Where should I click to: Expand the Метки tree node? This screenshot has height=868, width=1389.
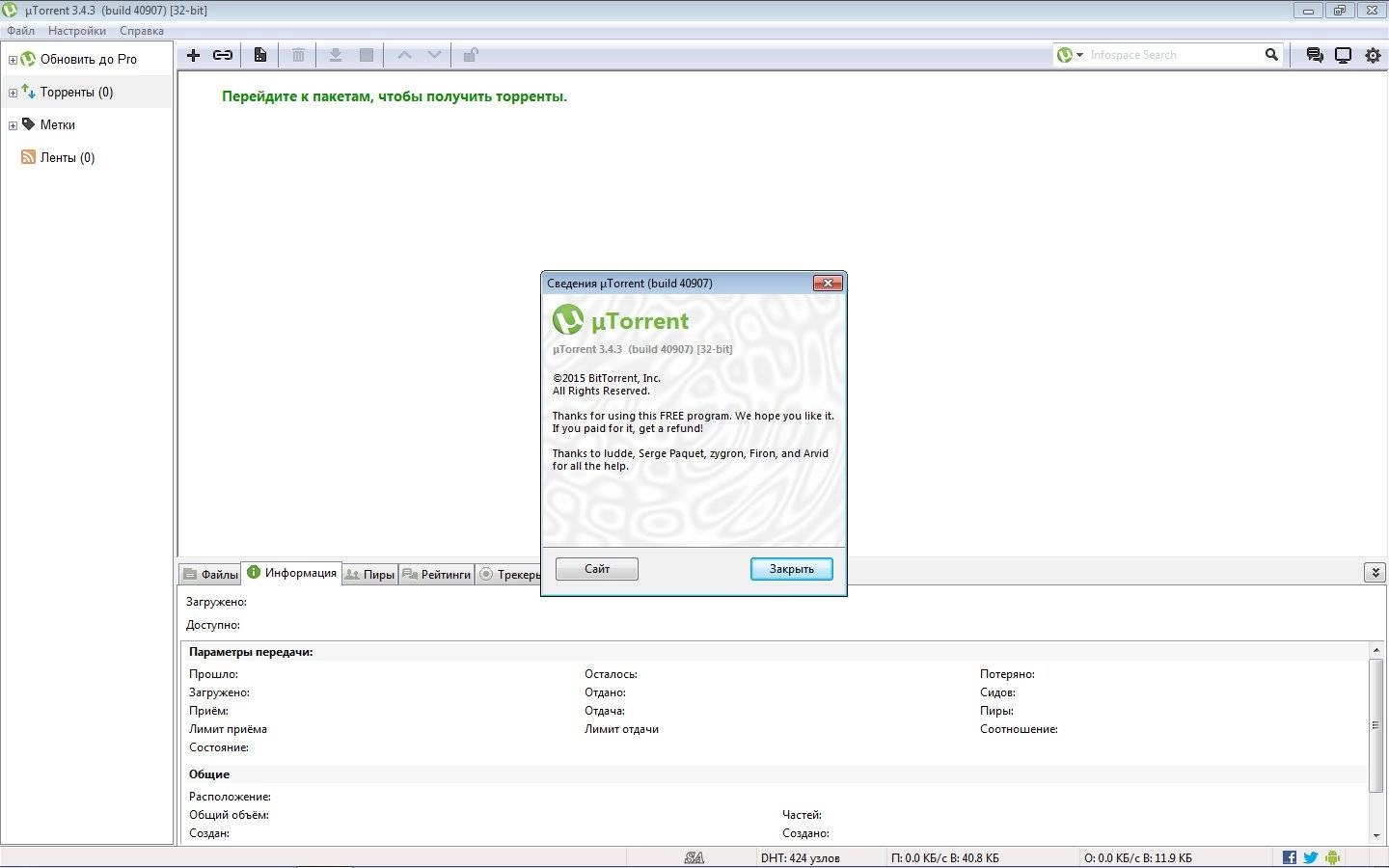(x=13, y=125)
